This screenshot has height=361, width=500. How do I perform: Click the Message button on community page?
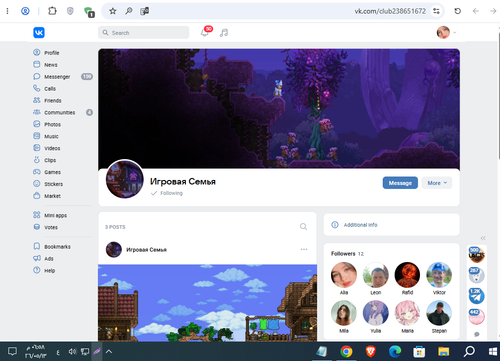coord(400,183)
